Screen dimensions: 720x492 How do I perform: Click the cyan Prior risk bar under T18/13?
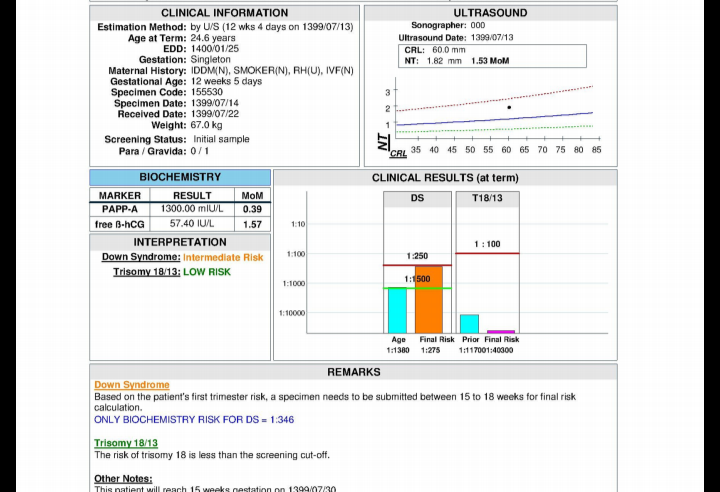click(x=469, y=323)
